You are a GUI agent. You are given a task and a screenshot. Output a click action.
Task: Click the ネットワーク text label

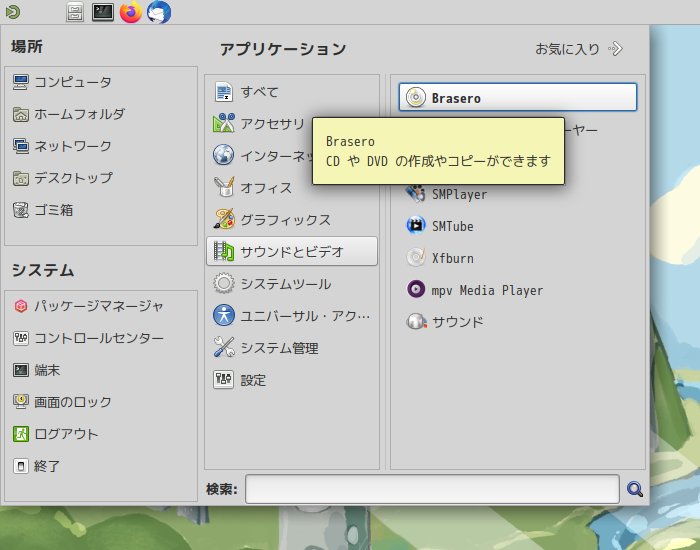coord(73,146)
